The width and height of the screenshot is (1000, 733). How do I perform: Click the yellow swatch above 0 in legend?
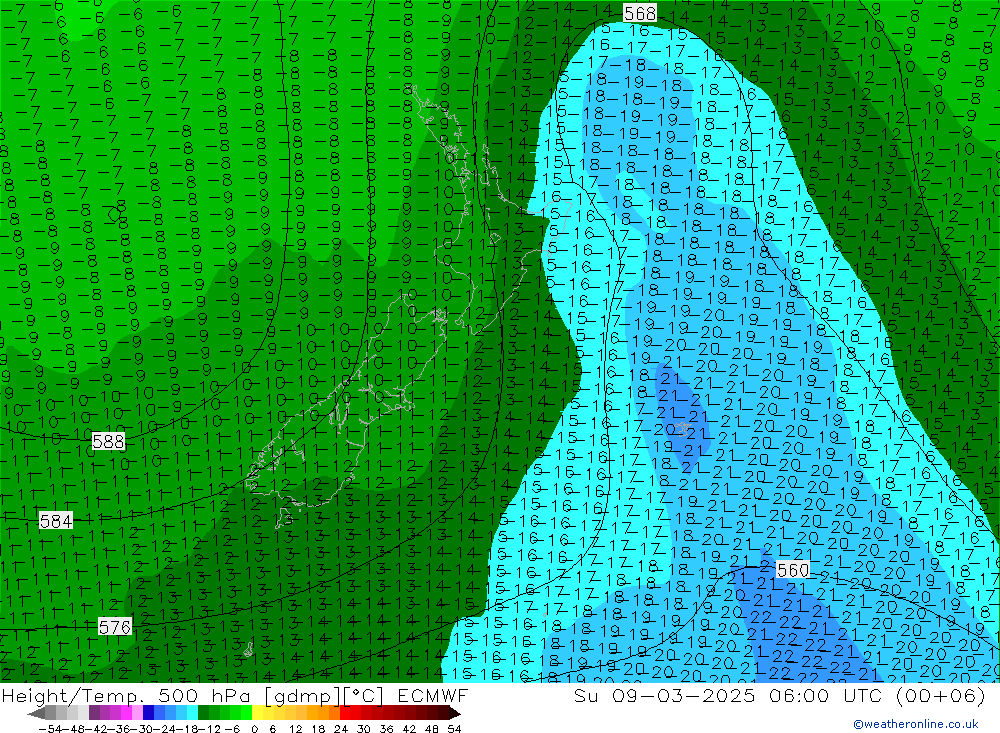[x=258, y=713]
